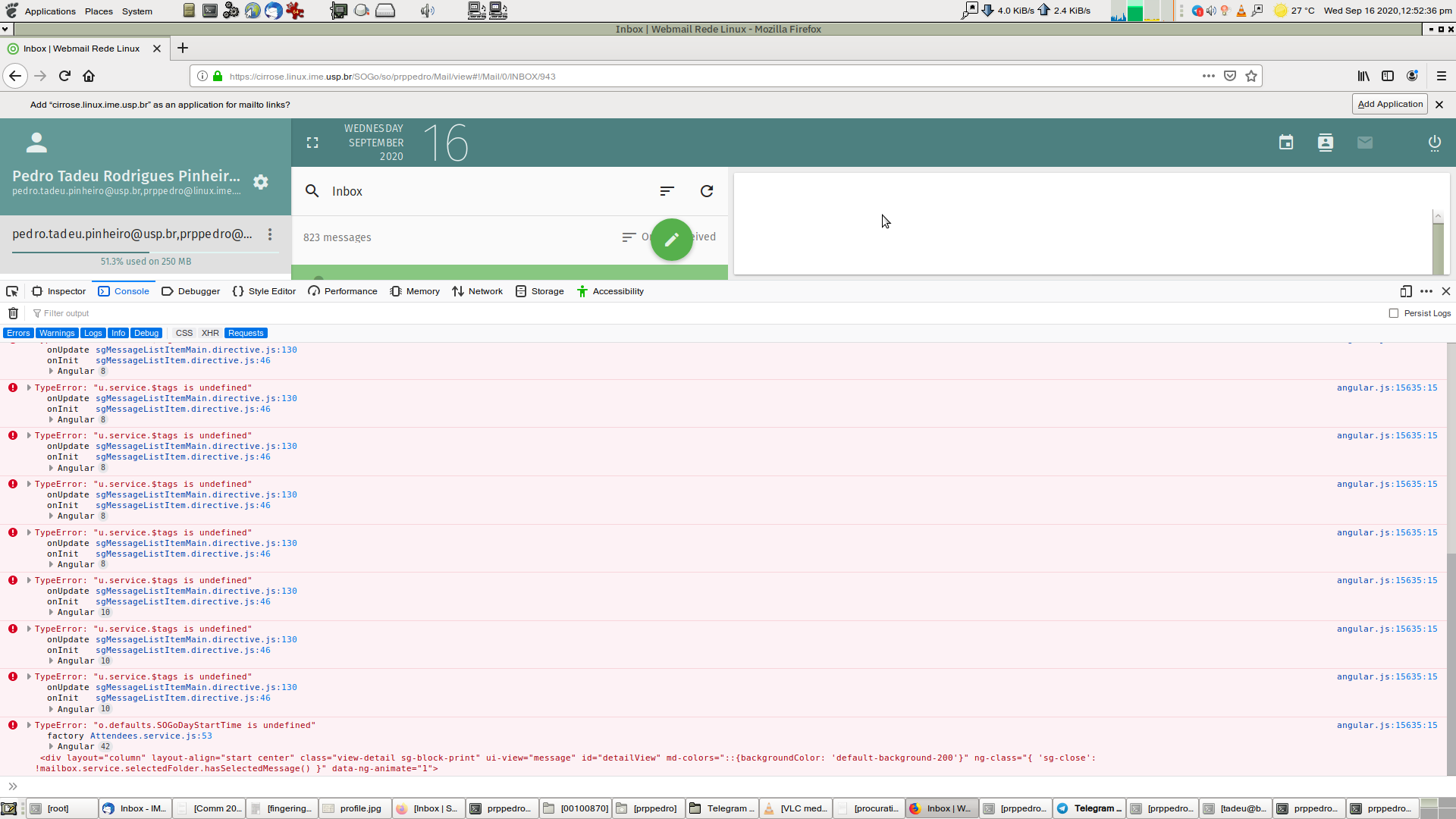Click the power logout icon
Image resolution: width=1456 pixels, height=819 pixels.
pyautogui.click(x=1434, y=143)
